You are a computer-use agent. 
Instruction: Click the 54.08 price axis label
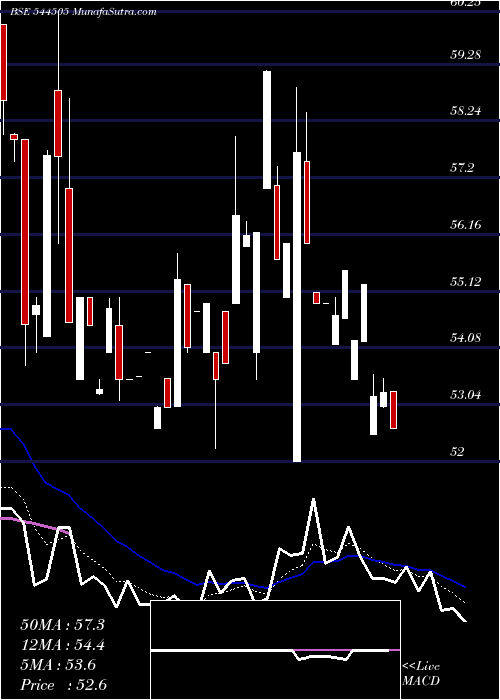click(466, 338)
